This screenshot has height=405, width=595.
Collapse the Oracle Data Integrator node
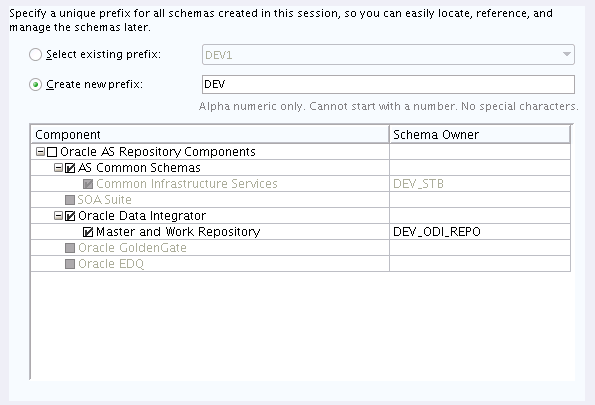point(58,216)
